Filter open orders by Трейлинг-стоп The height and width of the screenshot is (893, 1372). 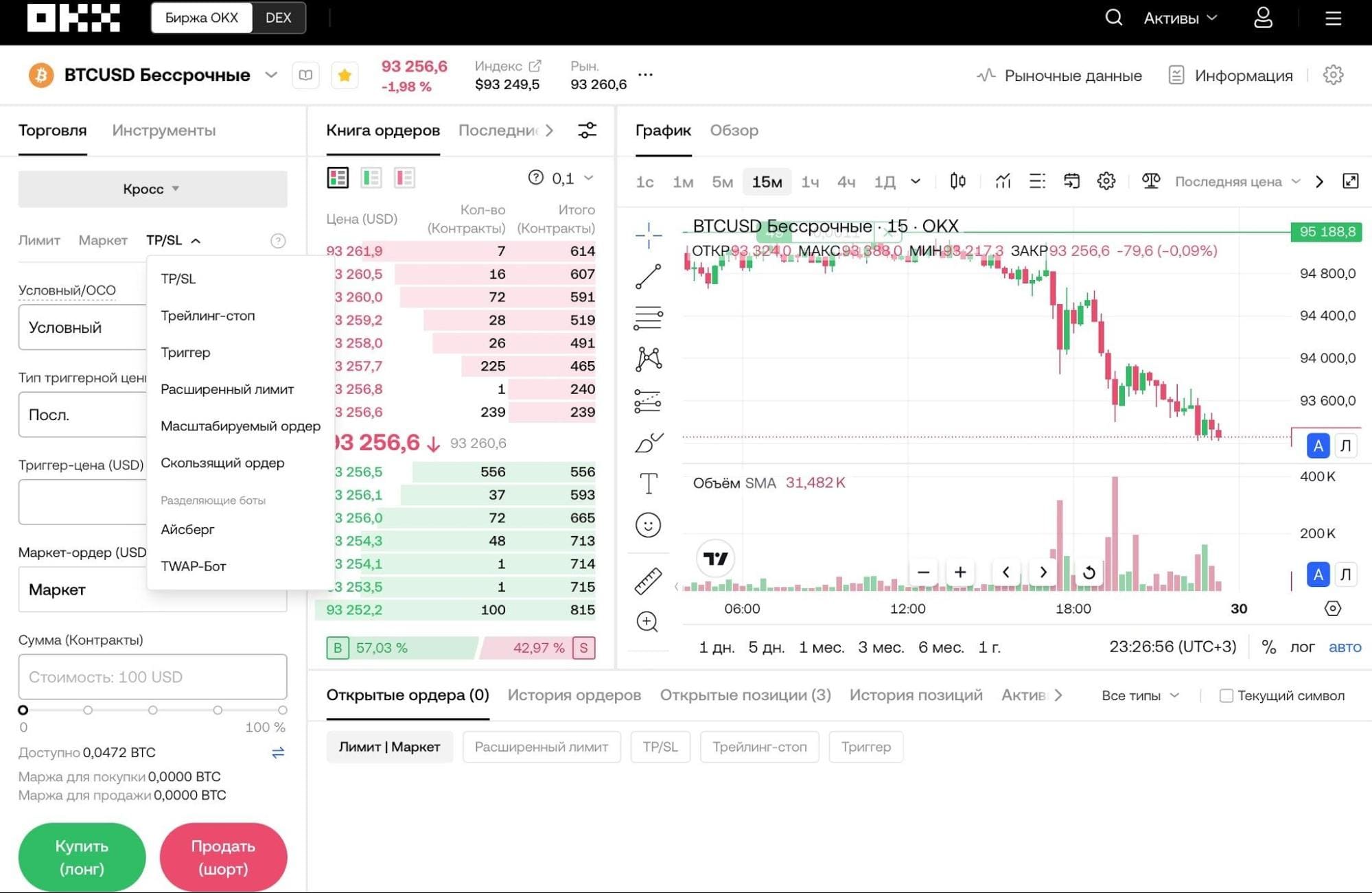[x=759, y=747]
